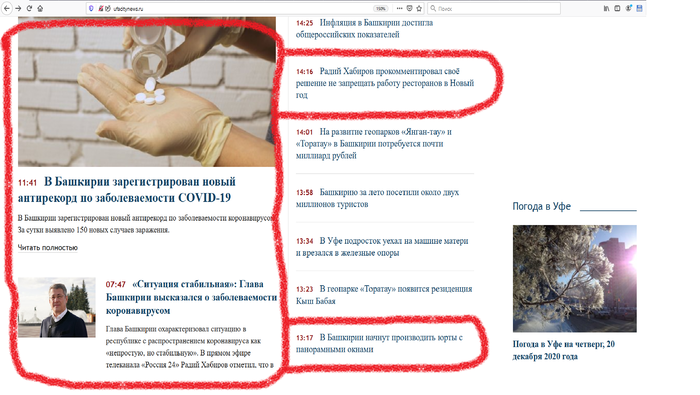Image resolution: width=700 pixels, height=395 pixels.
Task: Click the blue save extension icon
Action: pyautogui.click(x=639, y=8)
